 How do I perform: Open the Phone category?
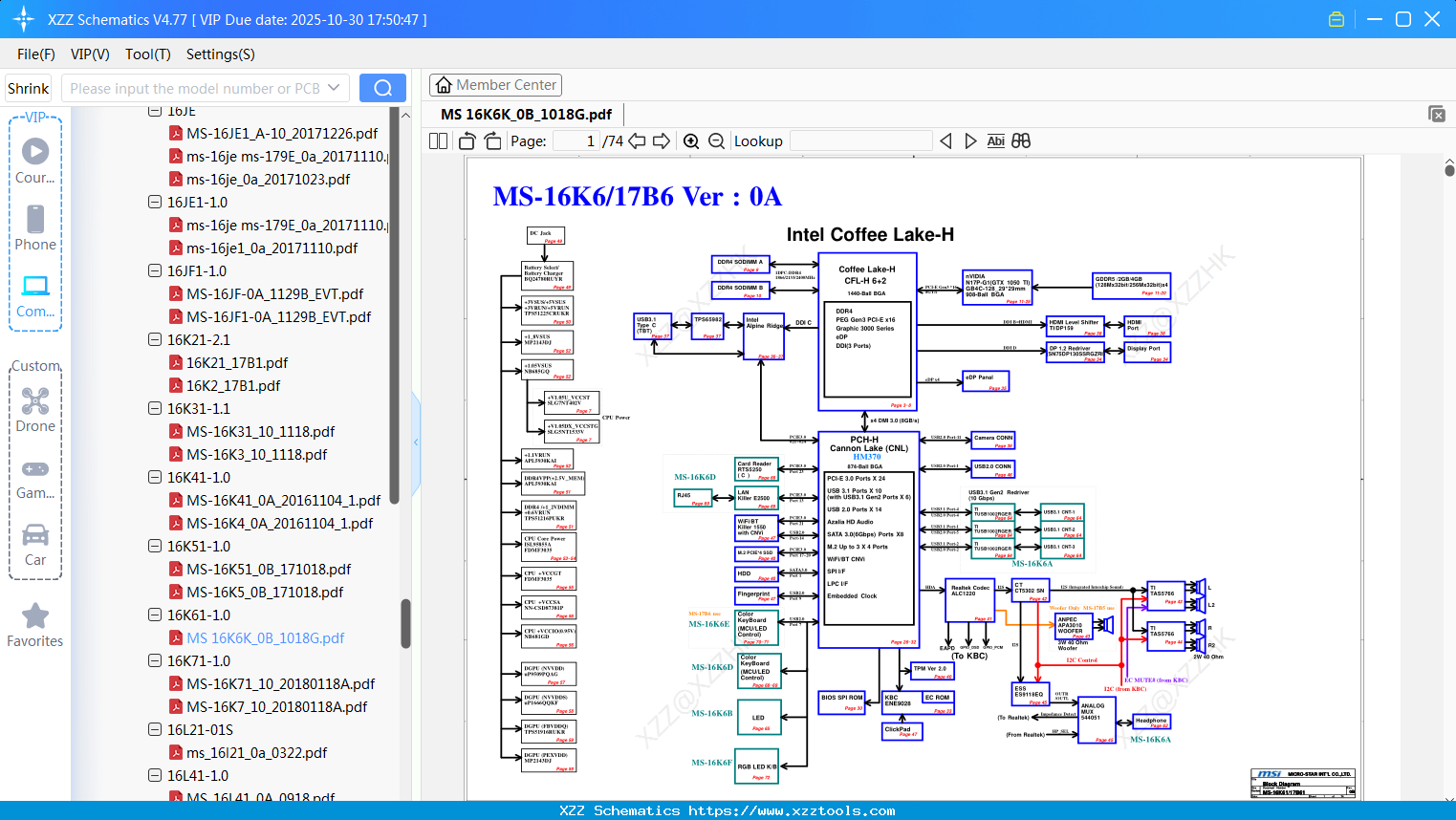click(35, 227)
